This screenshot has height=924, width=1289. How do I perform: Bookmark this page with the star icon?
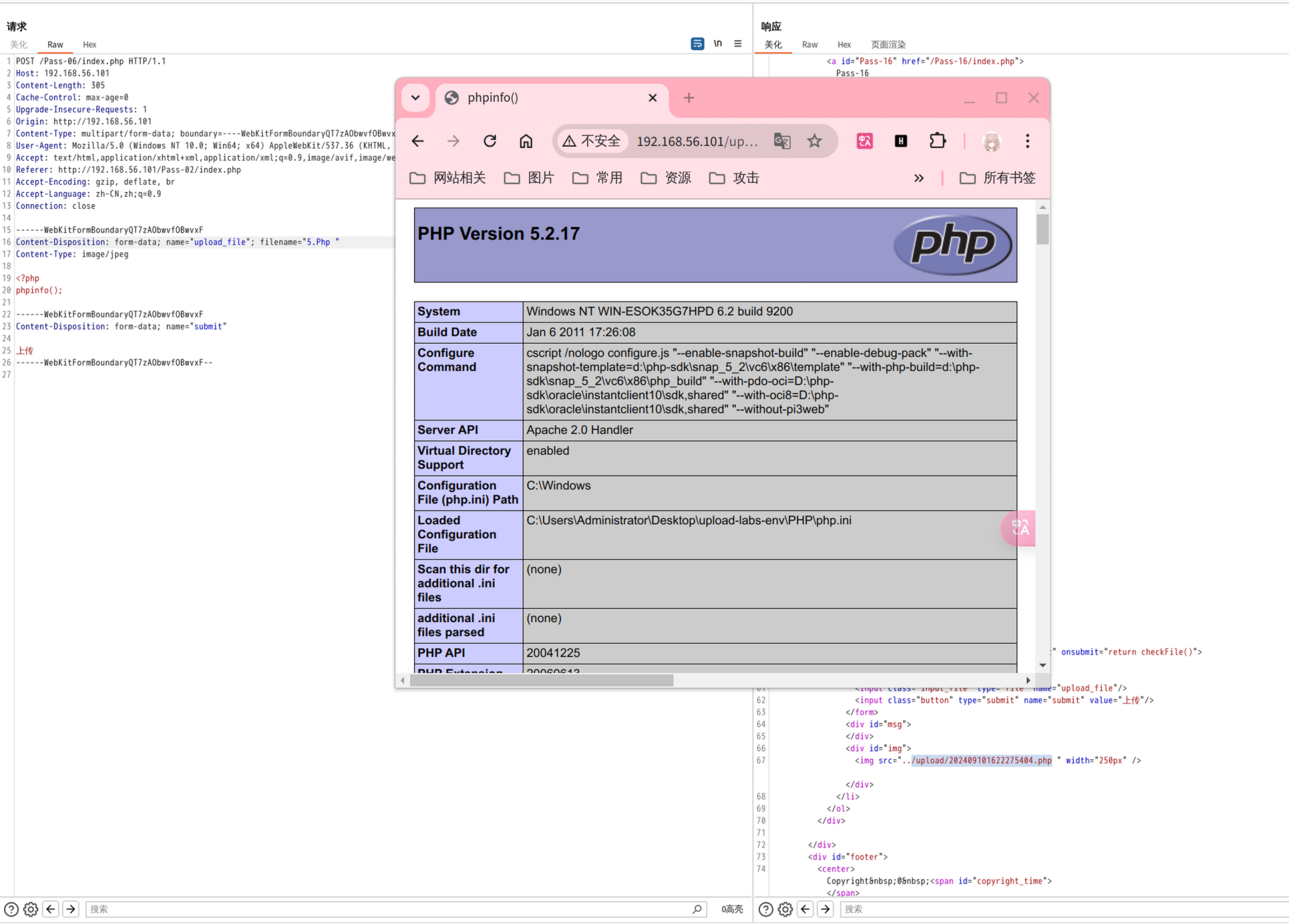[814, 141]
